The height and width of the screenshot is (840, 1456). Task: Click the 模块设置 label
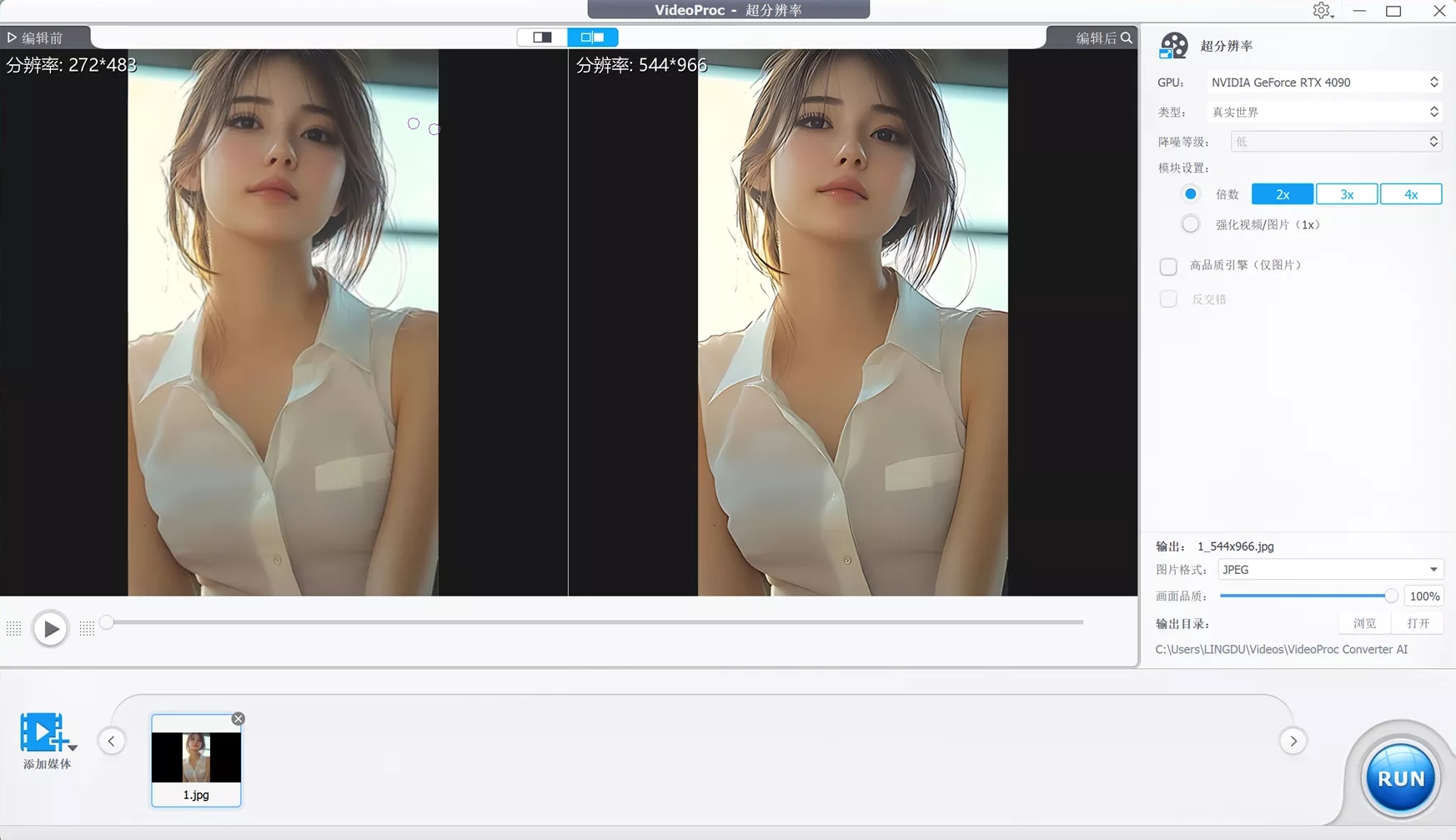pyautogui.click(x=1183, y=168)
